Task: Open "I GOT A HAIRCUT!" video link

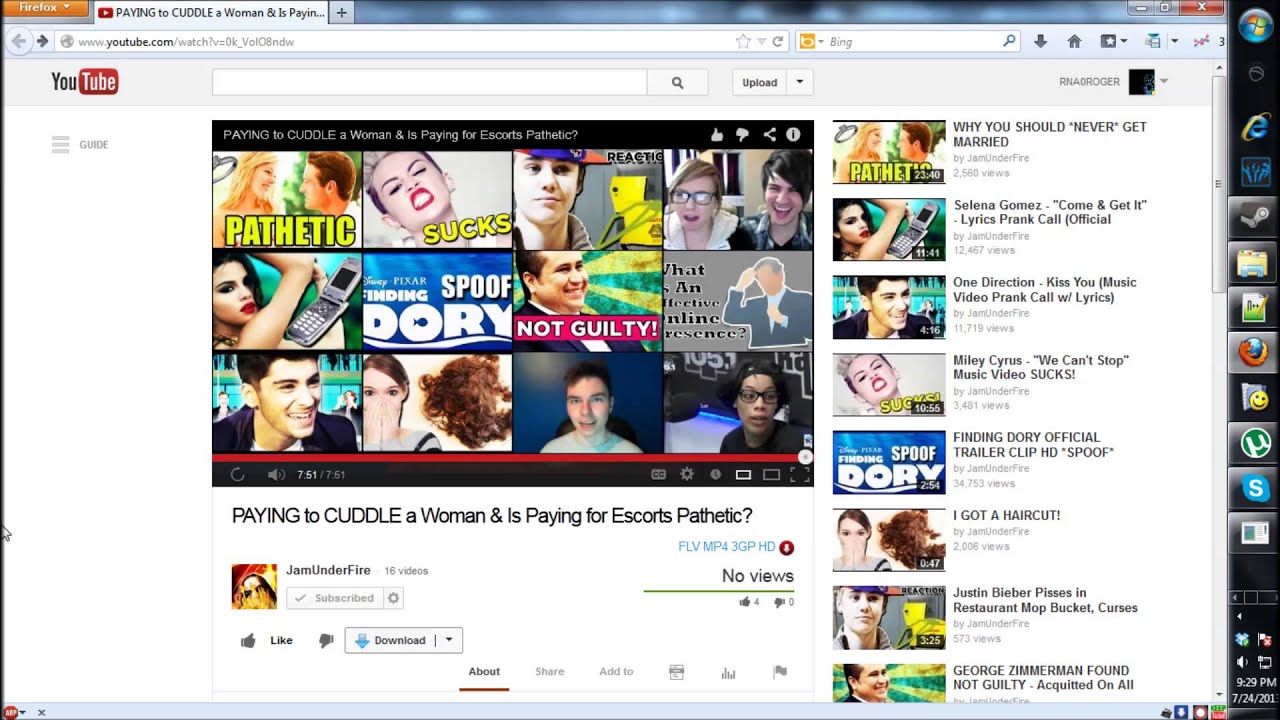Action: 1006,516
